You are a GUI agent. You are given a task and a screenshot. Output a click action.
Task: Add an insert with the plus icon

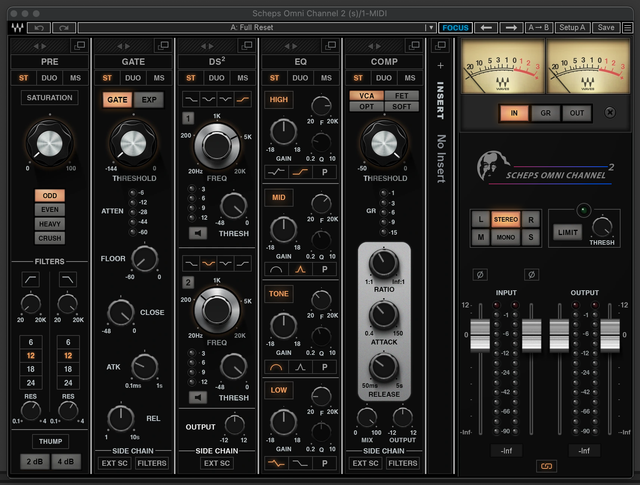440,66
